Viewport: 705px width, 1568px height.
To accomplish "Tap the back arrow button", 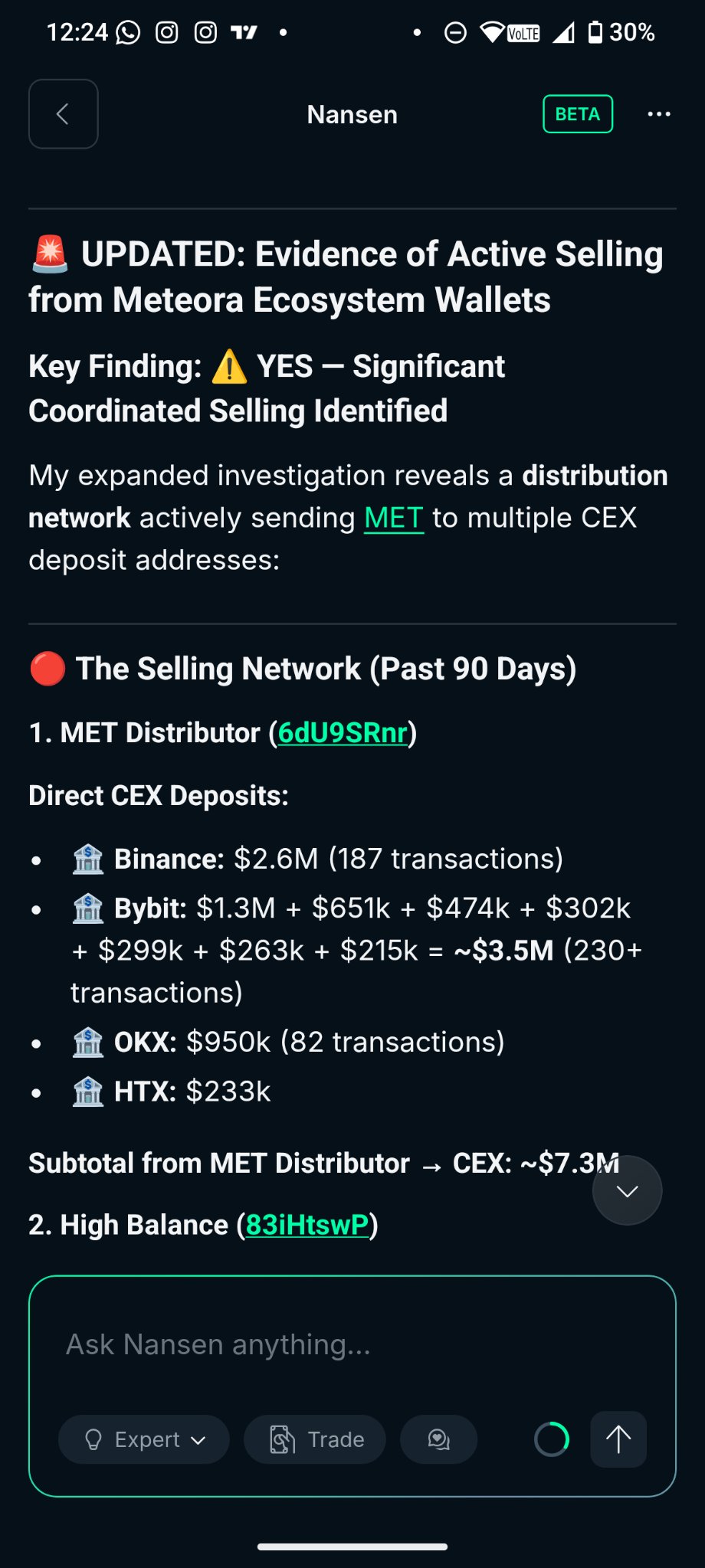I will pyautogui.click(x=63, y=114).
